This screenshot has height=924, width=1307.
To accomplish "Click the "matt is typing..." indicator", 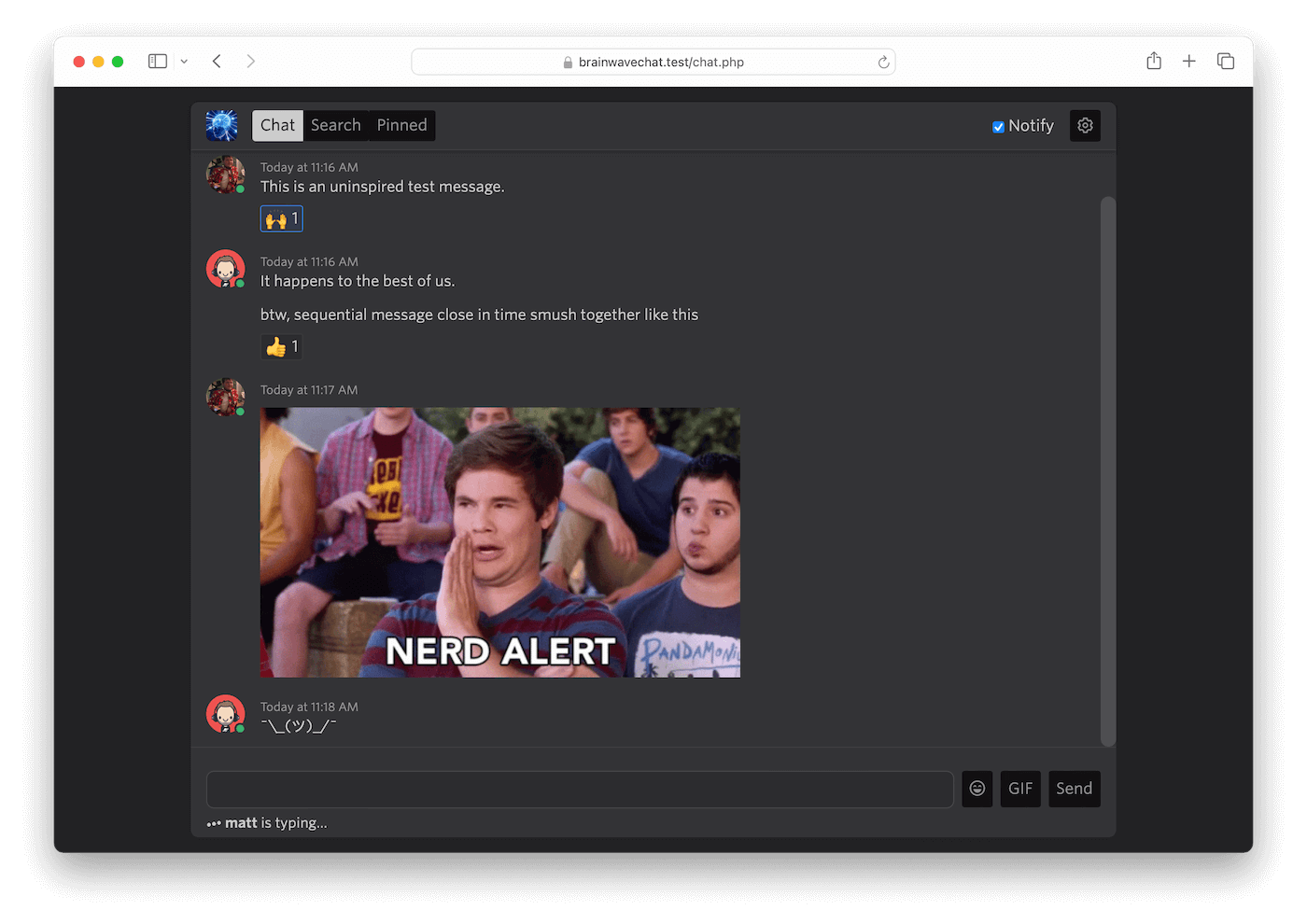I will (267, 823).
